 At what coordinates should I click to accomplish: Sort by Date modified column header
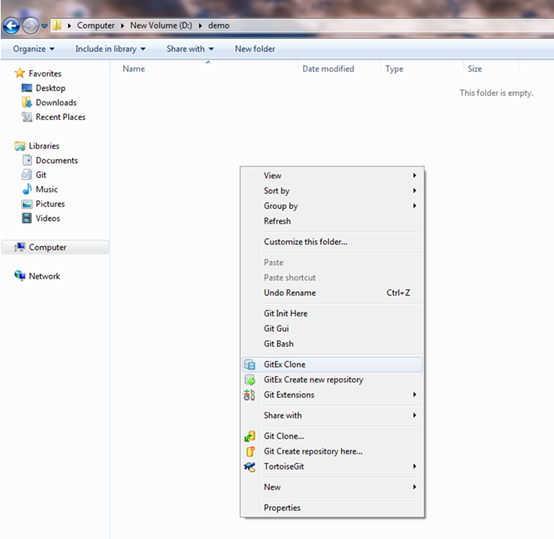pyautogui.click(x=328, y=69)
